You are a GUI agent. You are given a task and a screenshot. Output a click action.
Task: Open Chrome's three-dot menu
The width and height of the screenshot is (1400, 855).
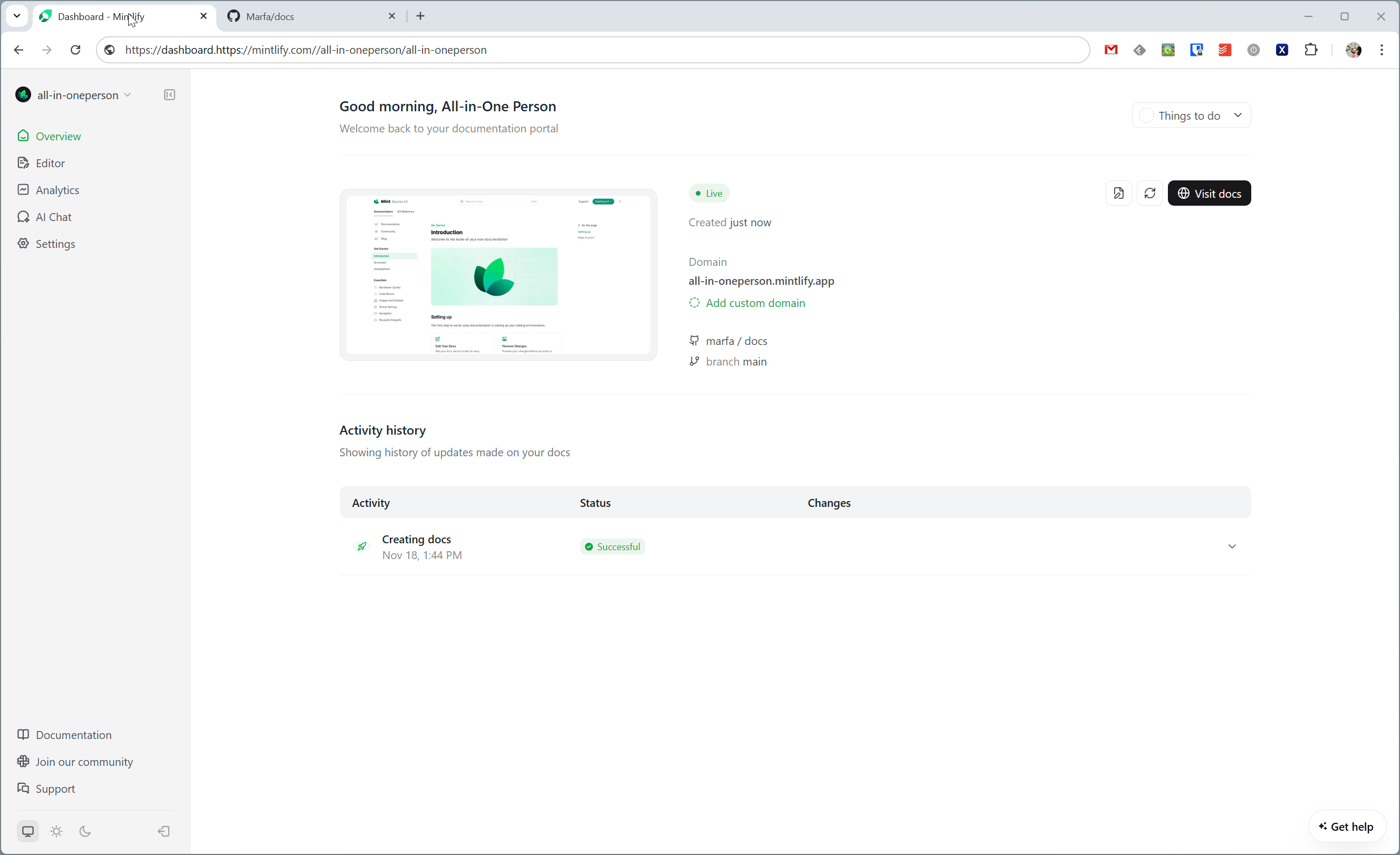(1381, 50)
